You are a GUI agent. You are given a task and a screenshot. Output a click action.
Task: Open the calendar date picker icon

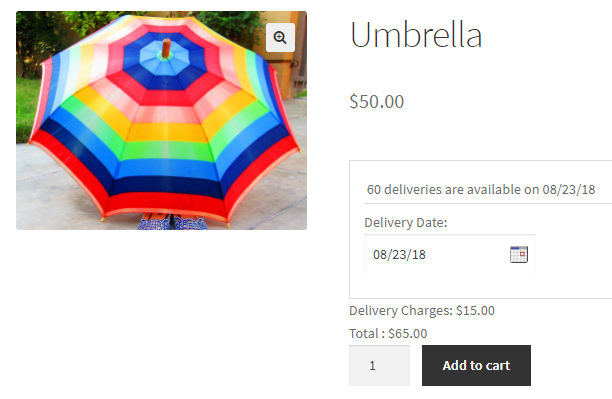tap(519, 255)
